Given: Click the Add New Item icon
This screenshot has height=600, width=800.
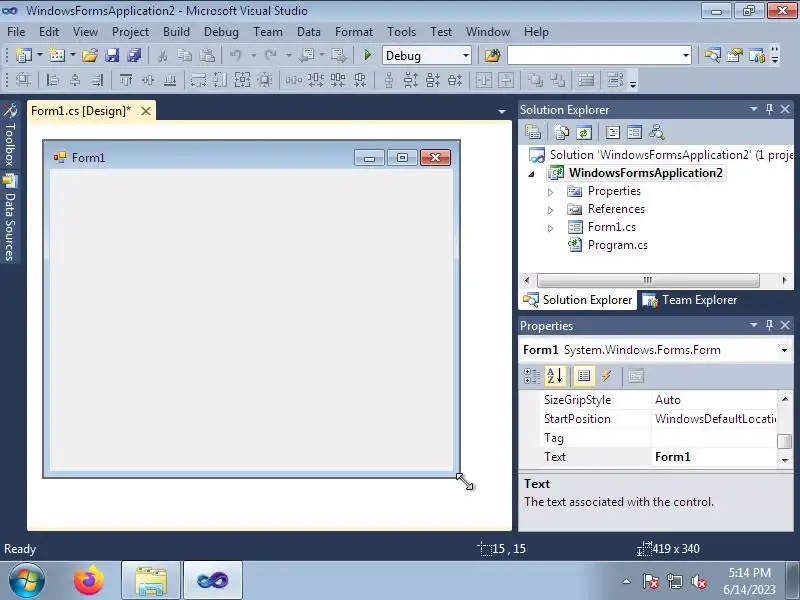Looking at the screenshot, I should tap(57, 55).
